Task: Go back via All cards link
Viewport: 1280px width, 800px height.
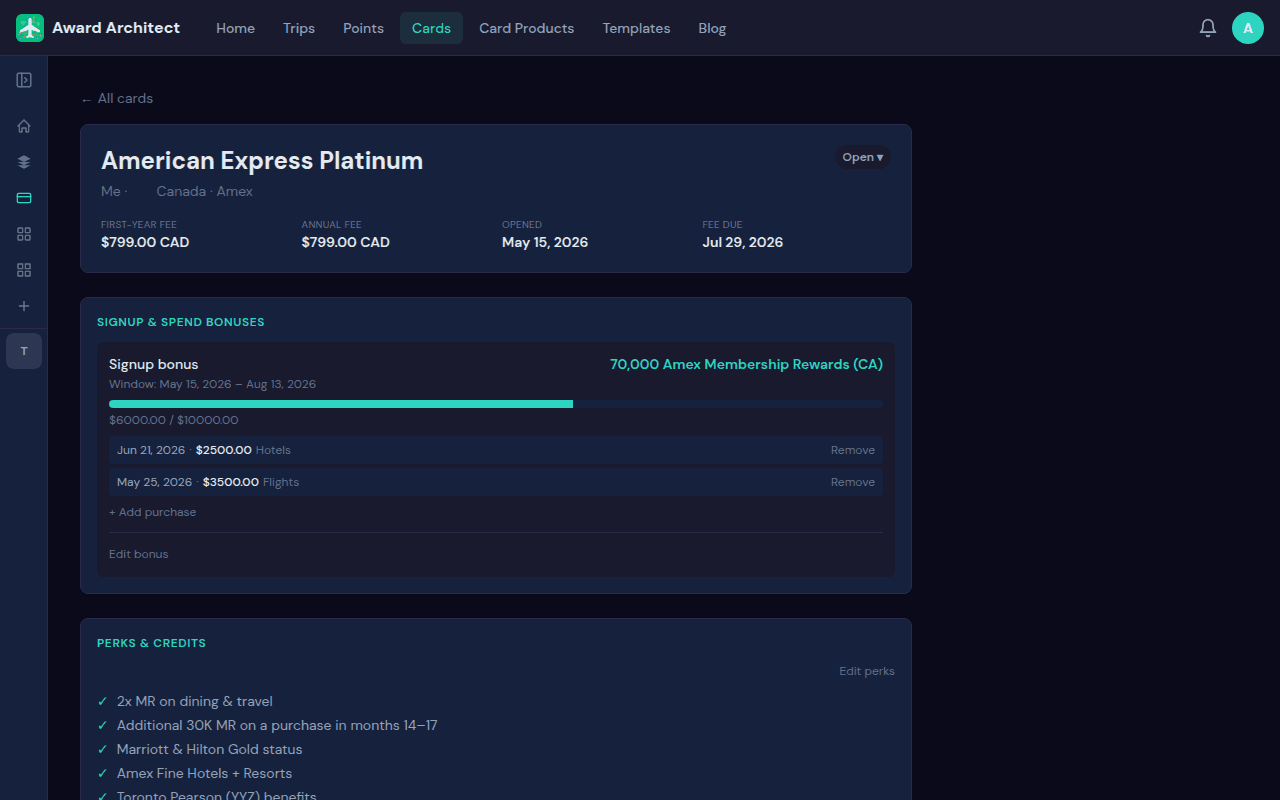Action: tap(117, 98)
